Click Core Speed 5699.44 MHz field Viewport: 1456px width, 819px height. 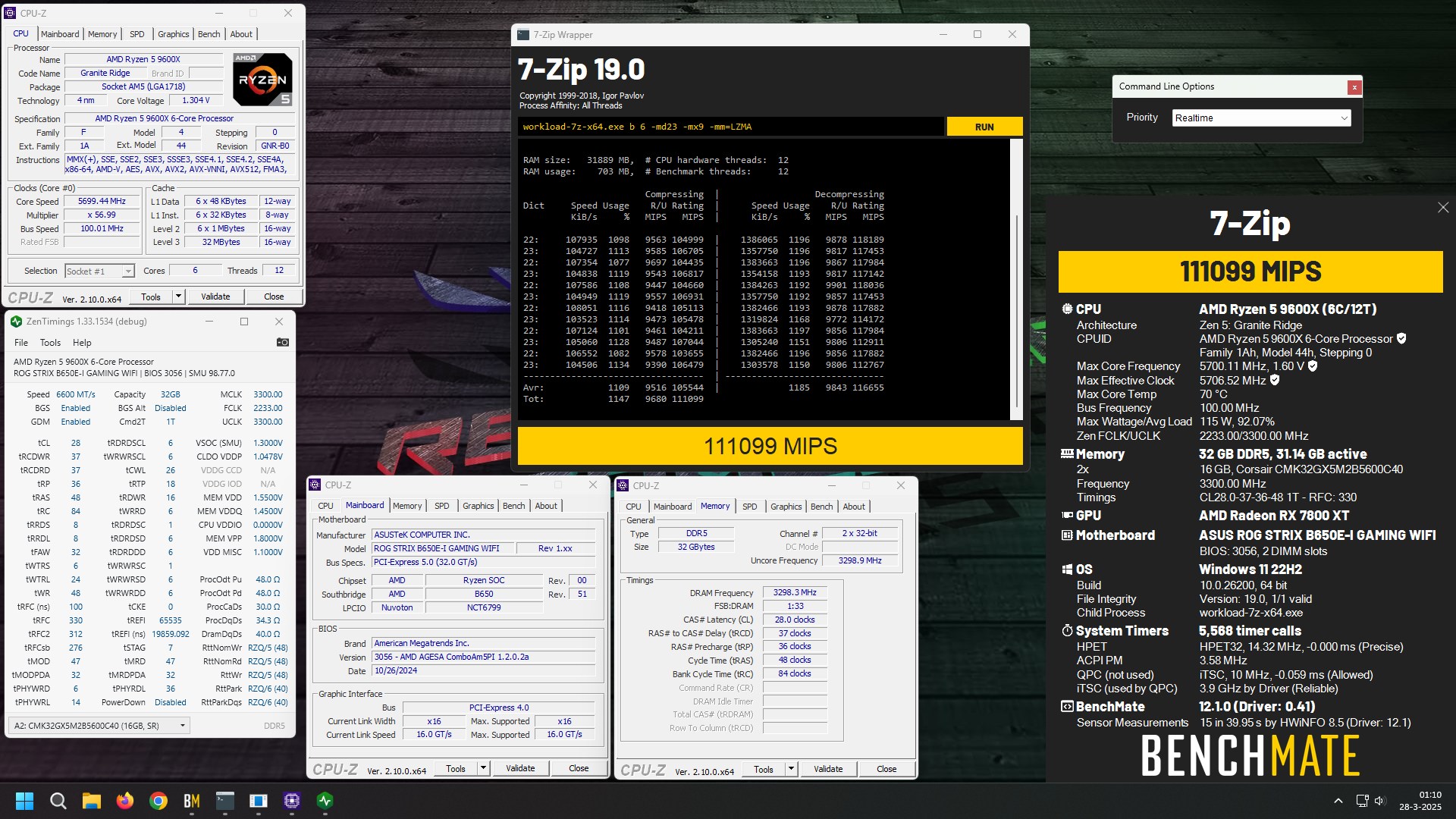[102, 202]
